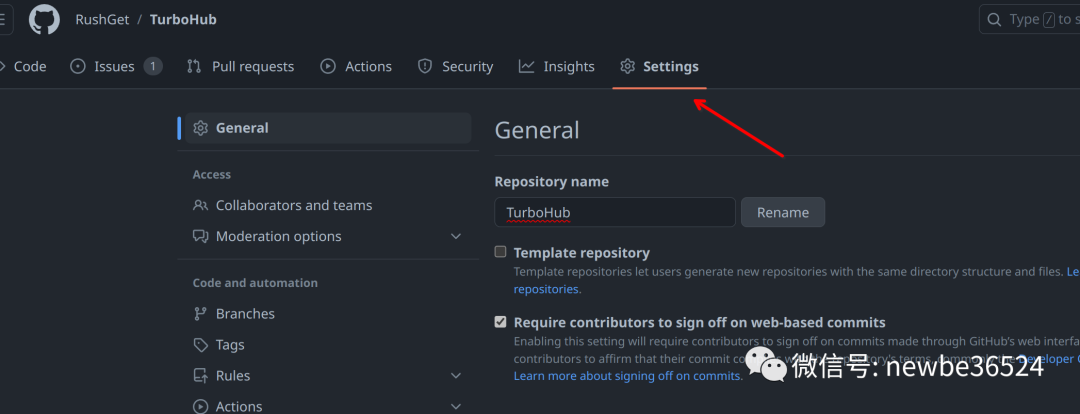
Task: Click the GitHub Octocat logo
Action: [45, 19]
